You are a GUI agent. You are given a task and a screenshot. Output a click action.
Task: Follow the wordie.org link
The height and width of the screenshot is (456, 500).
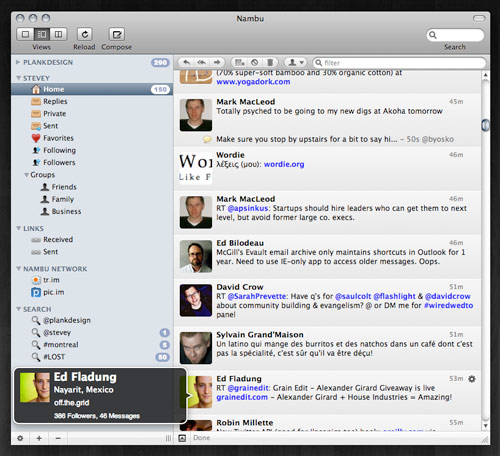tap(284, 164)
